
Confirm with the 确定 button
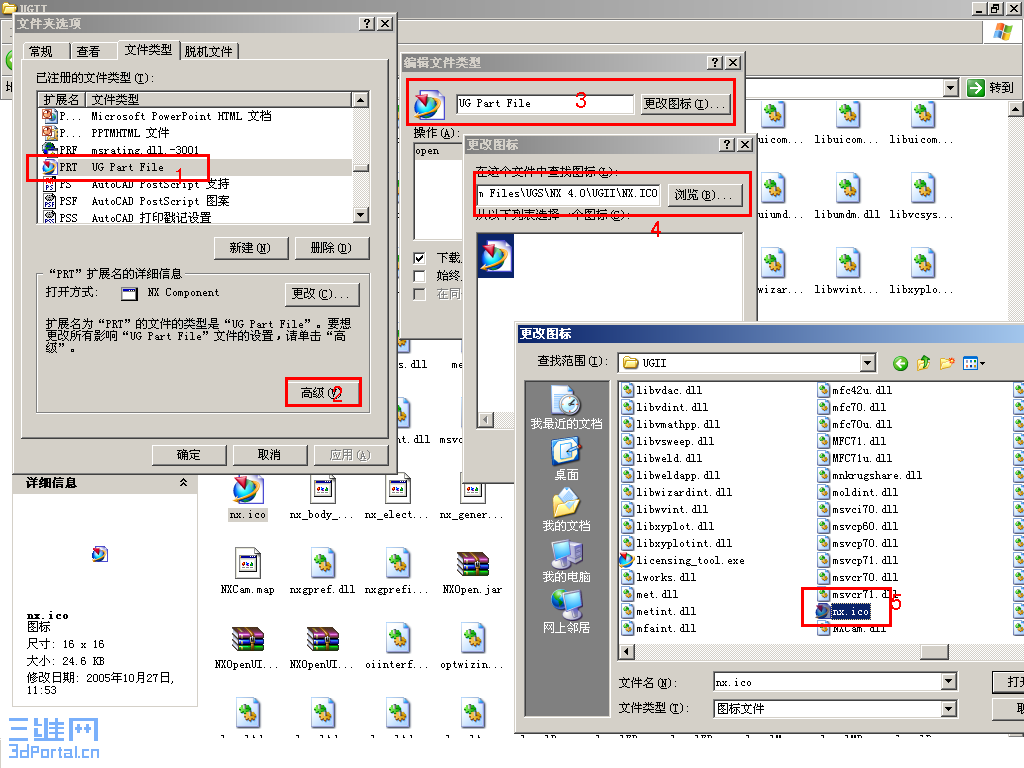pyautogui.click(x=189, y=455)
